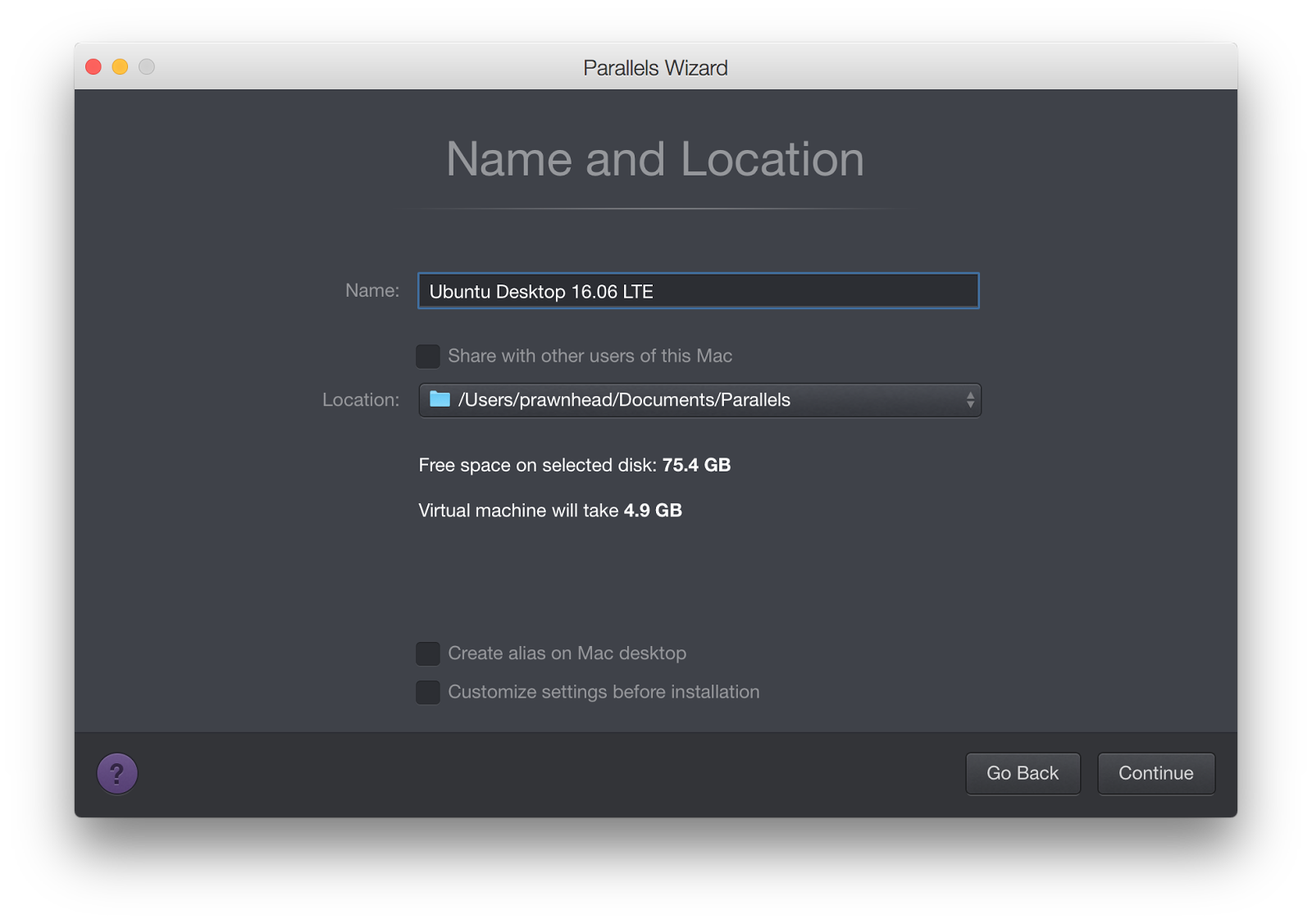Click the Location: label
This screenshot has height=924, width=1312.
point(361,399)
